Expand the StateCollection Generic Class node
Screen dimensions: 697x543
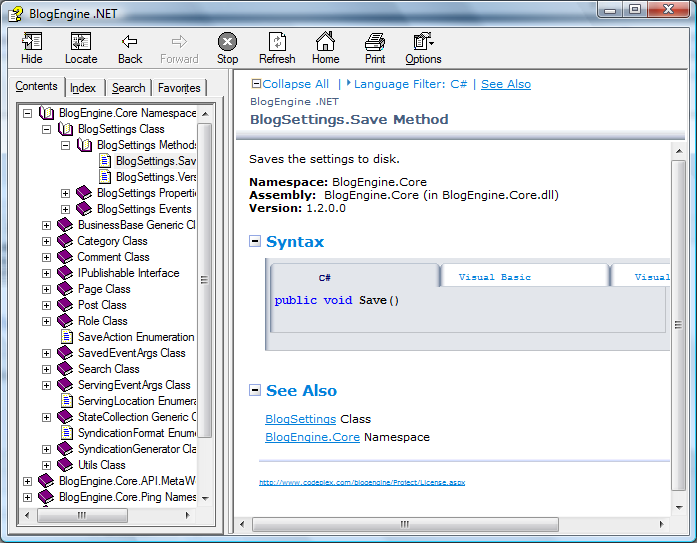[46, 417]
